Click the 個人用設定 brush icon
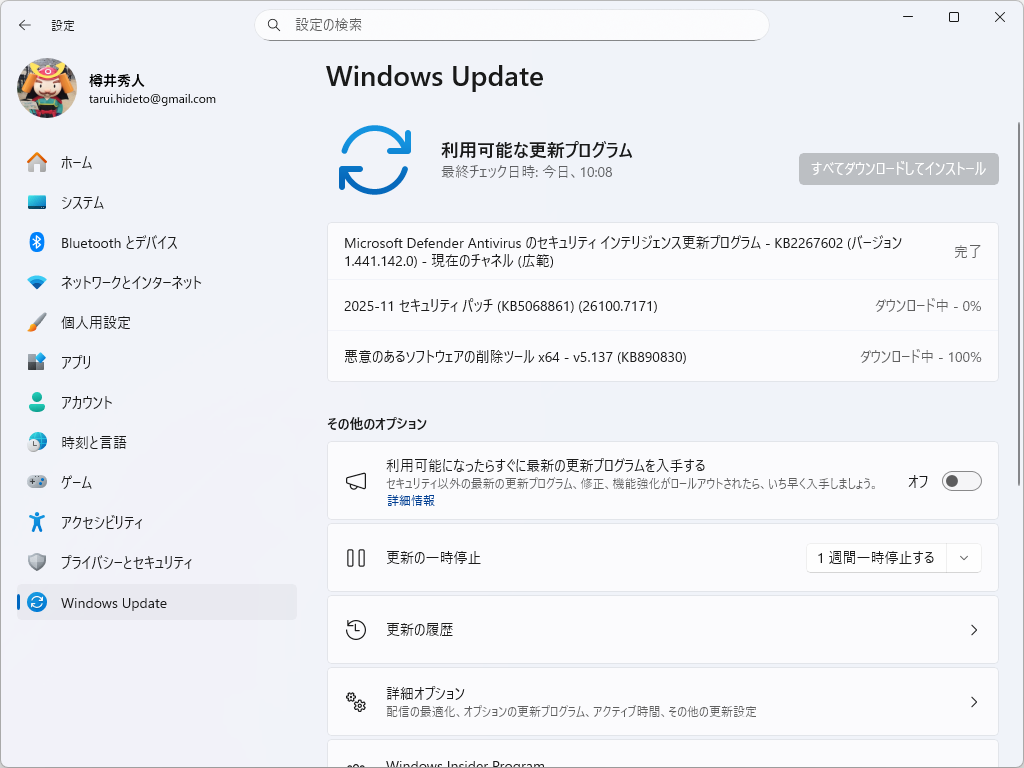Viewport: 1024px width, 768px height. pos(36,323)
